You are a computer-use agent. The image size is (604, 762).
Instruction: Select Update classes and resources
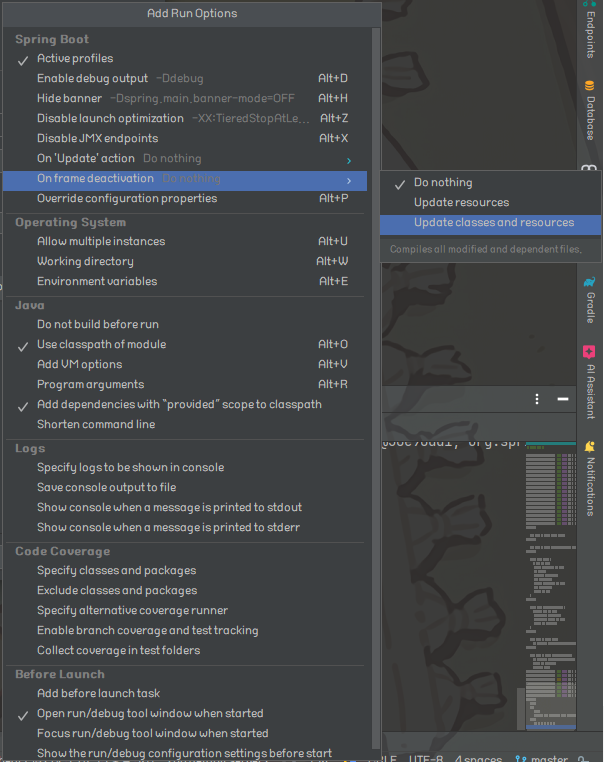coord(490,223)
